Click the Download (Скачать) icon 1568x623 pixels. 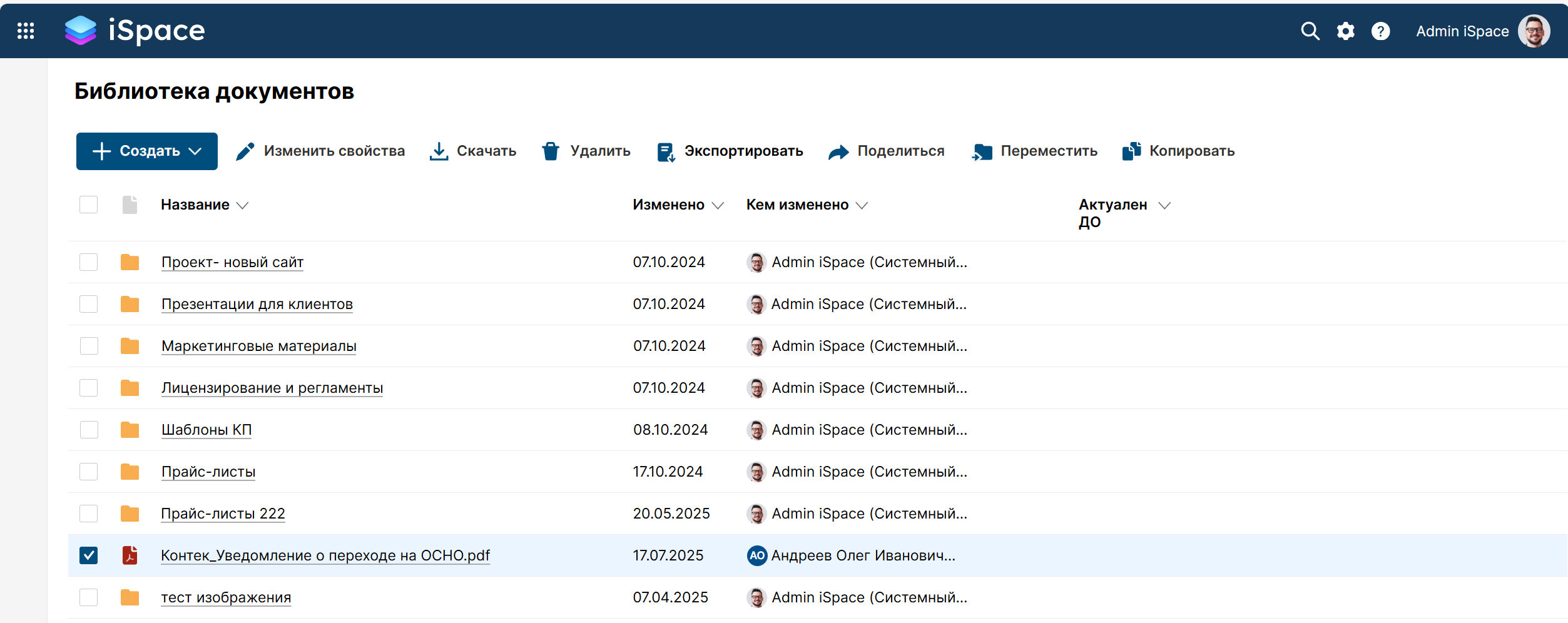(439, 151)
